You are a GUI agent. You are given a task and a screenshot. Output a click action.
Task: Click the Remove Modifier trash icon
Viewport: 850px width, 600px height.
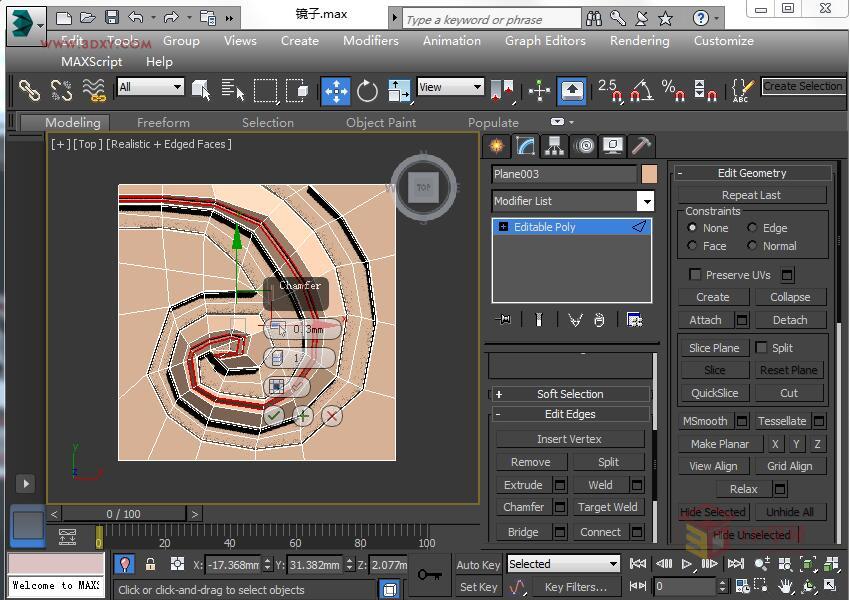point(600,319)
